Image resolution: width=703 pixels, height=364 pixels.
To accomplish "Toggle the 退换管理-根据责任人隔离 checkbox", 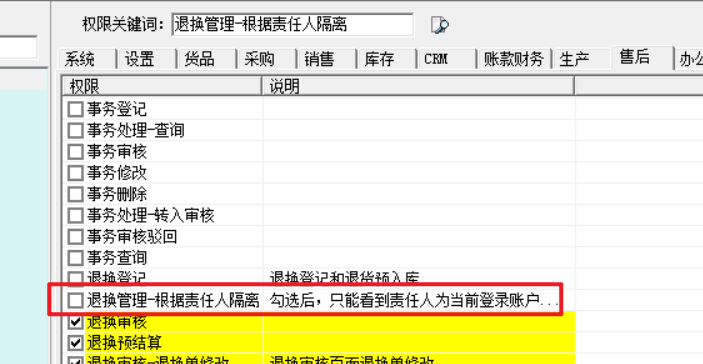I will tap(75, 300).
